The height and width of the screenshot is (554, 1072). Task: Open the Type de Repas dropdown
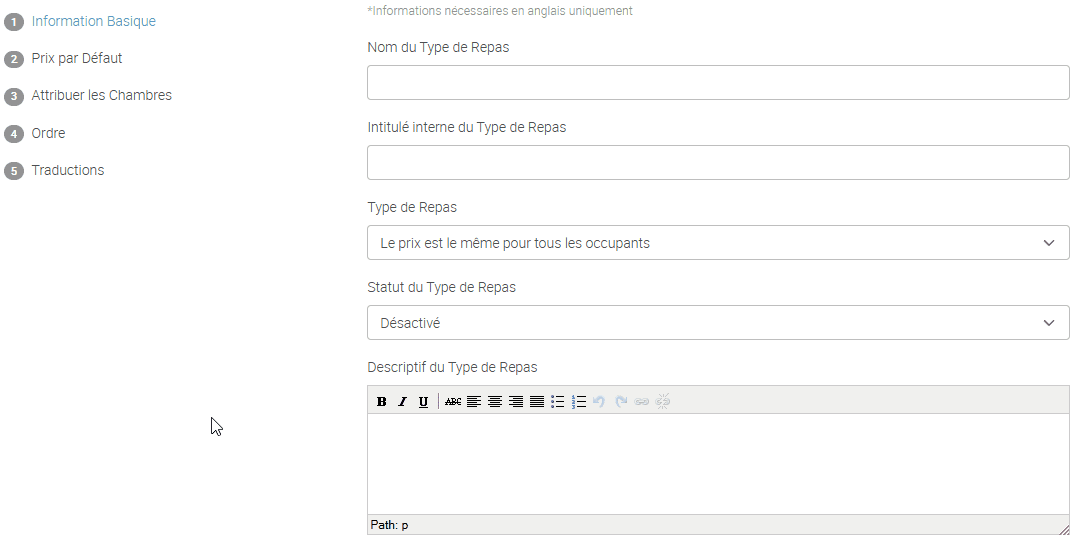pos(717,243)
